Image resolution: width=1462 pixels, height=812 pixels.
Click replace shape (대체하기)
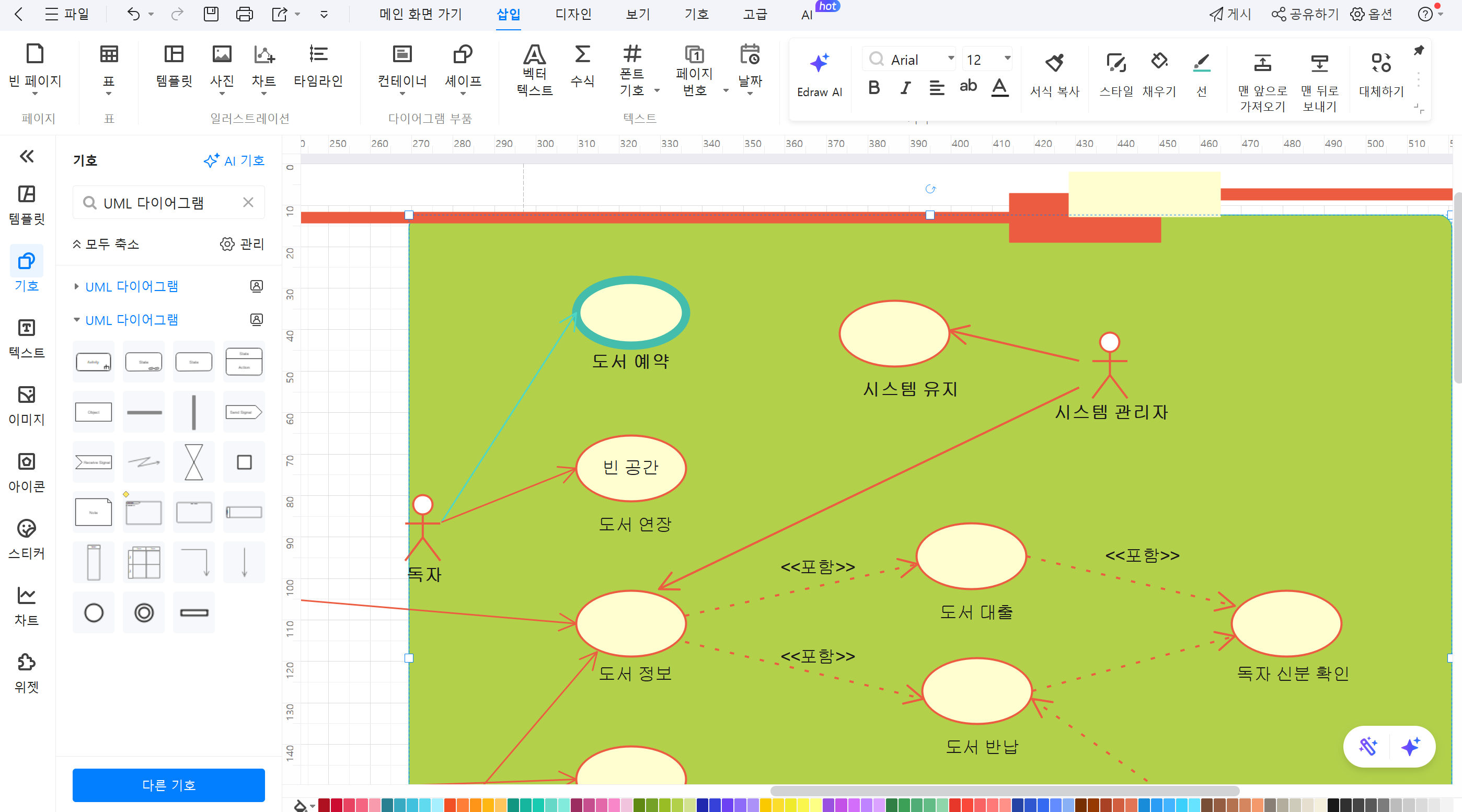pyautogui.click(x=1381, y=75)
